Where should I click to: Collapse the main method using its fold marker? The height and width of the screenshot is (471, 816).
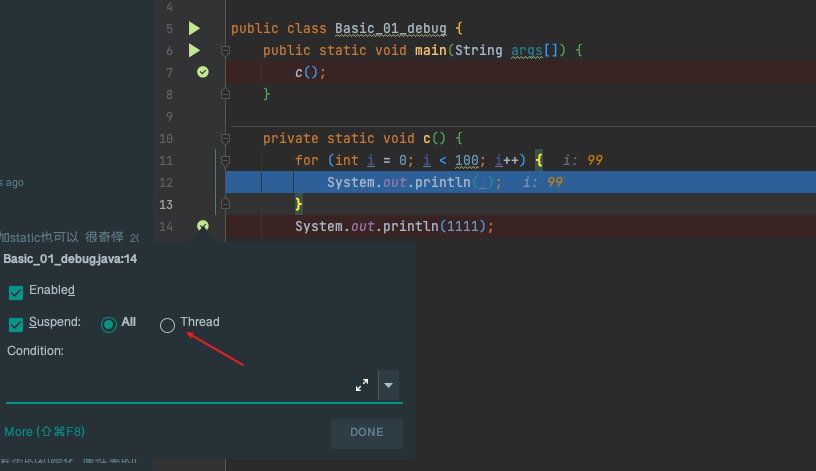(x=225, y=50)
